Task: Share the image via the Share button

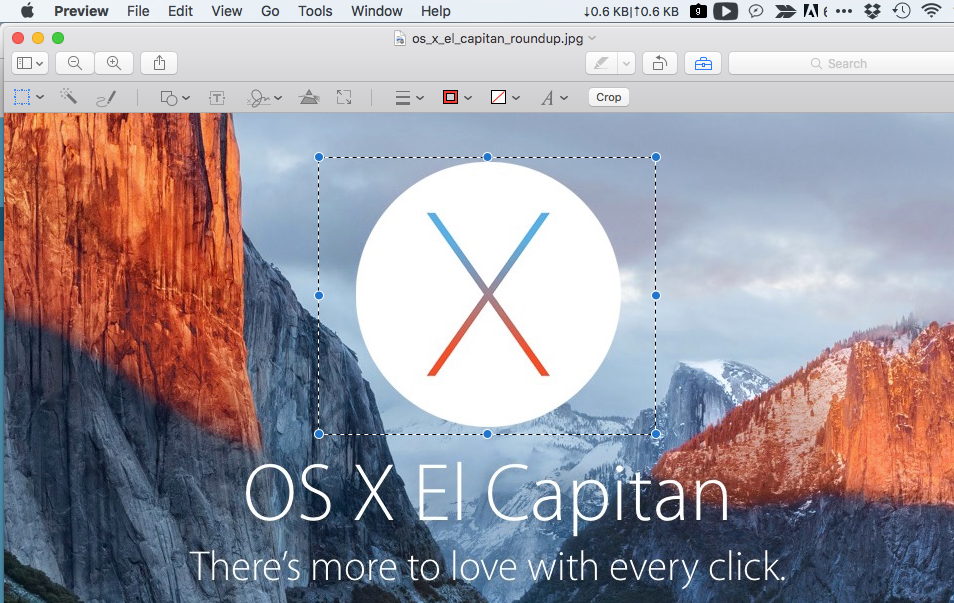Action: 159,63
